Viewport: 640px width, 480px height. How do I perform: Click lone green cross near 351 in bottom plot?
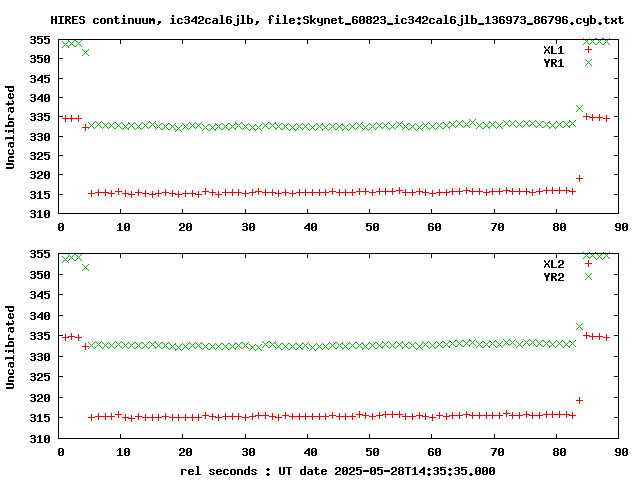point(85,268)
